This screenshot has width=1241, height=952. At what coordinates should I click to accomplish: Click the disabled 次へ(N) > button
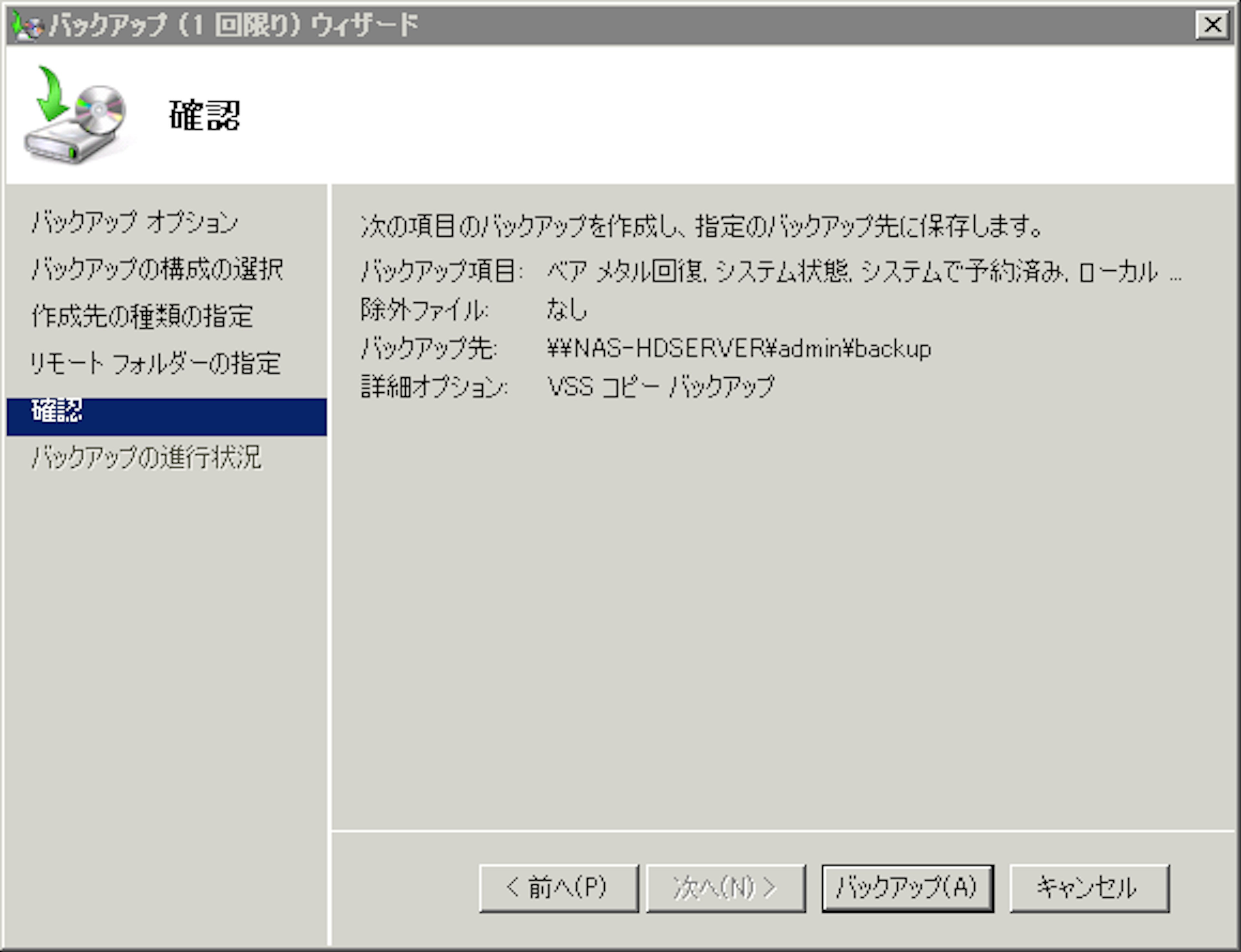[725, 888]
